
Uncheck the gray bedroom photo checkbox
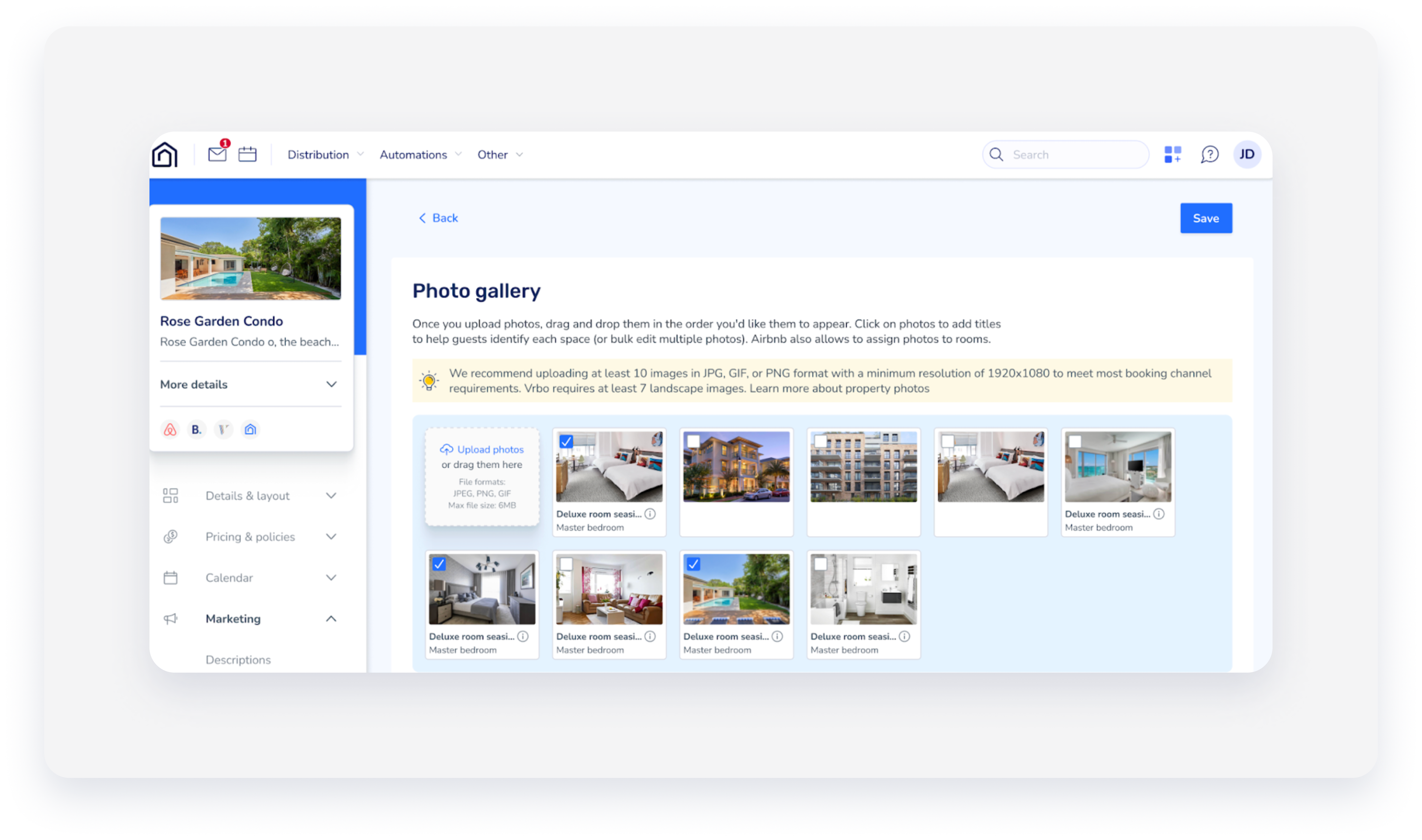click(x=439, y=564)
